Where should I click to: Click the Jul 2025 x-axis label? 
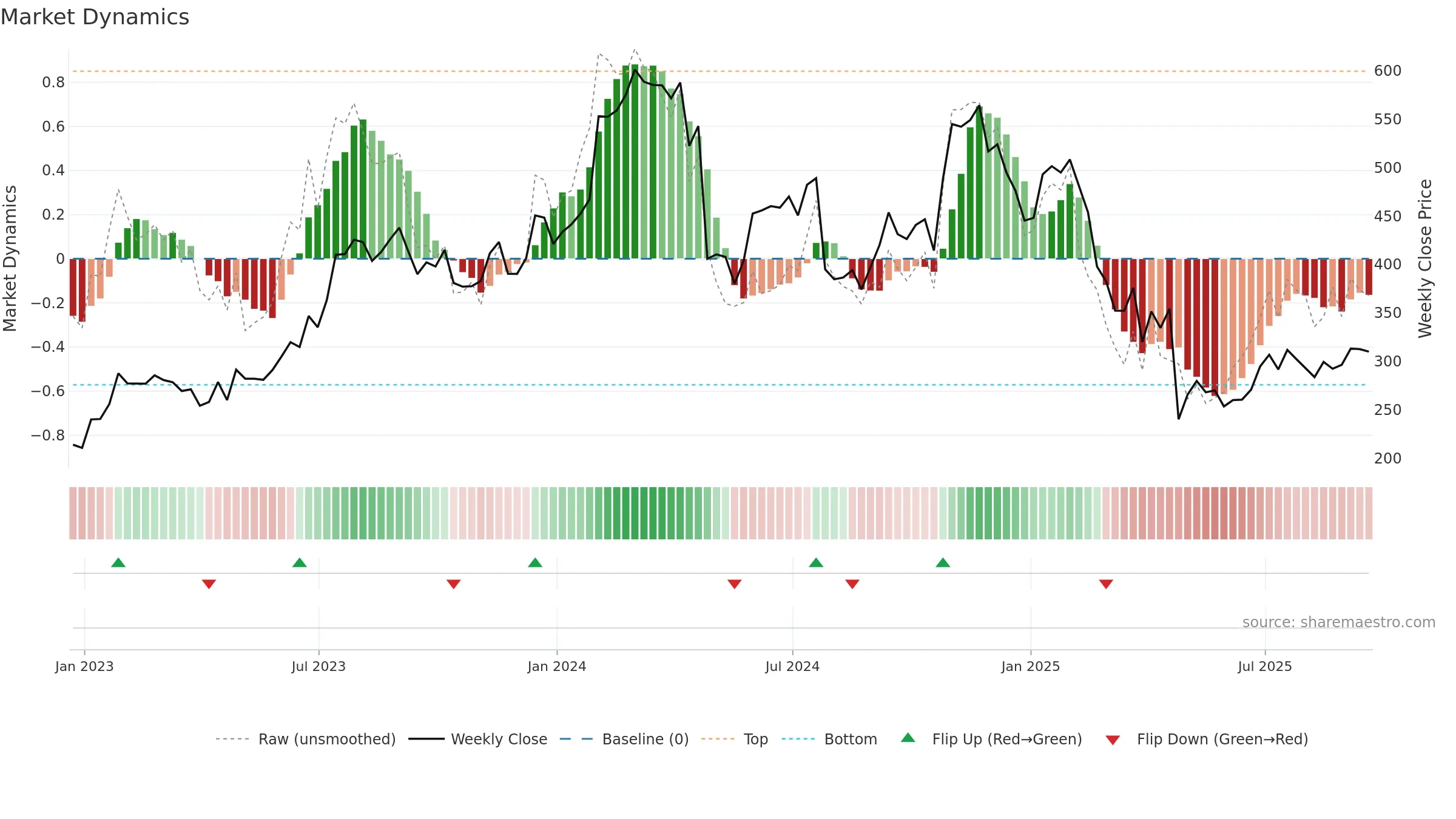(x=1265, y=667)
